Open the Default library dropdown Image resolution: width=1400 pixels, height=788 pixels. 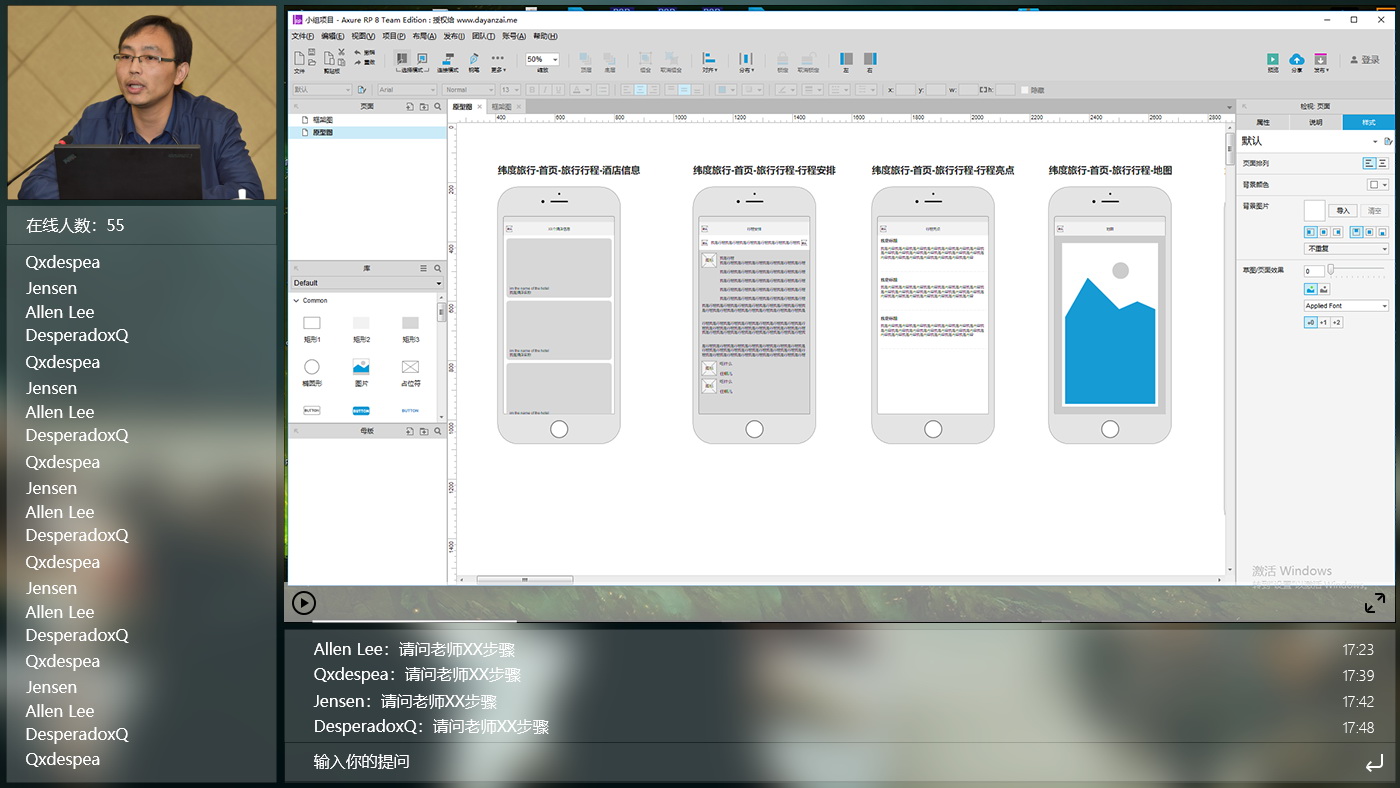click(367, 283)
